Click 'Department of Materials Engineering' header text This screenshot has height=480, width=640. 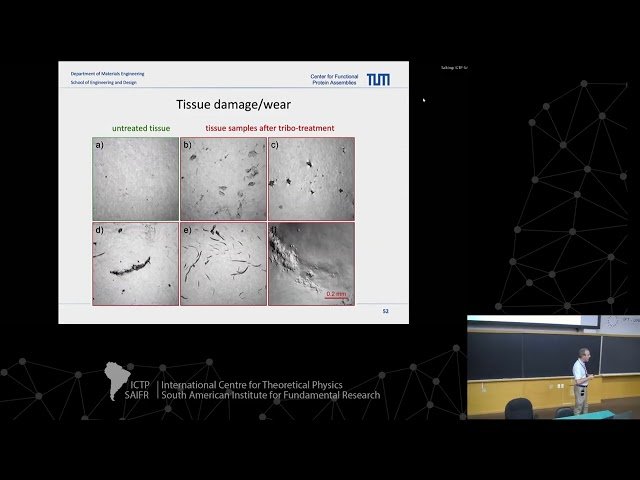pos(107,74)
